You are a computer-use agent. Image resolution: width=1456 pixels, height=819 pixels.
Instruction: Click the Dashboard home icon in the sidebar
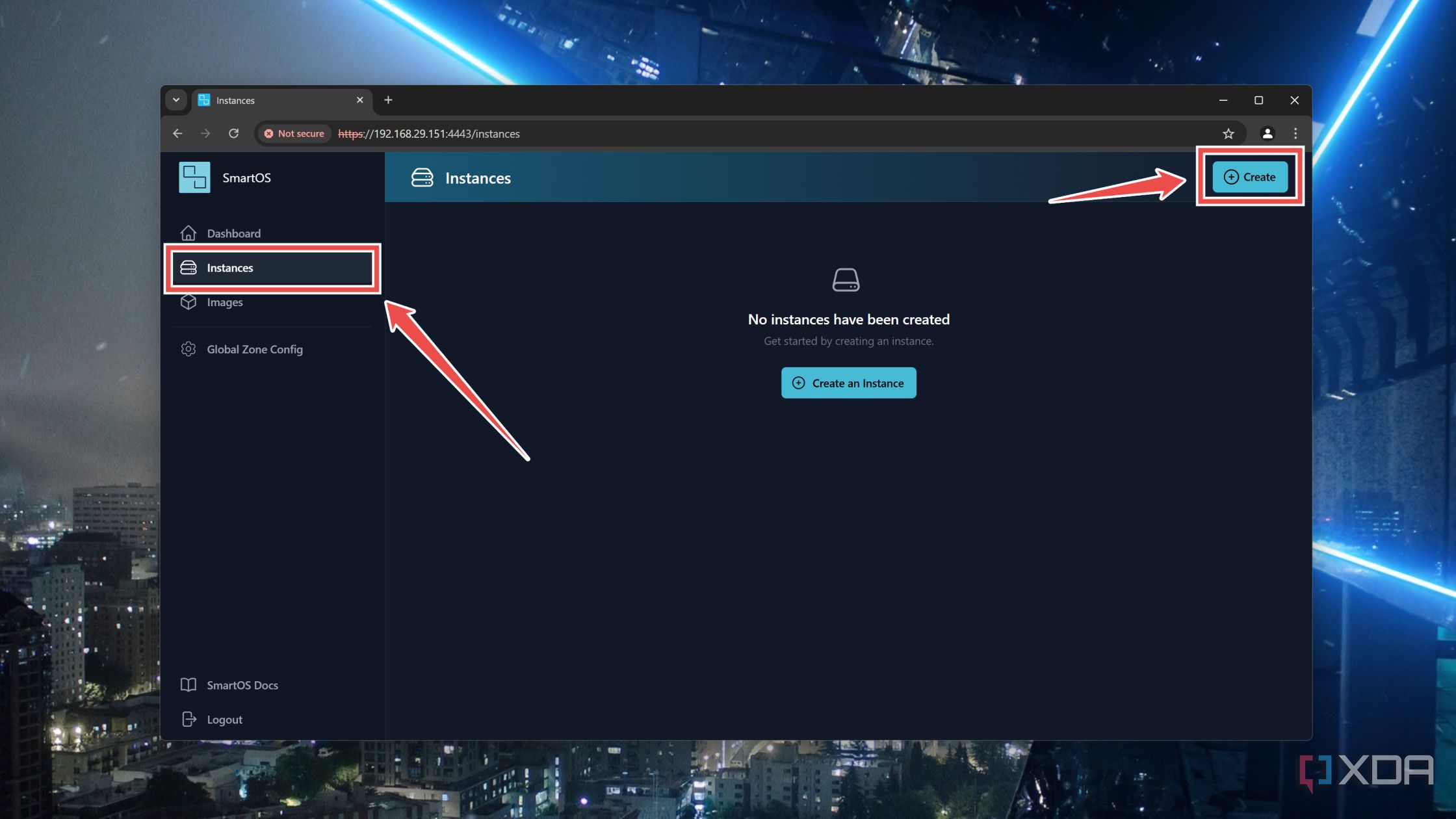188,233
